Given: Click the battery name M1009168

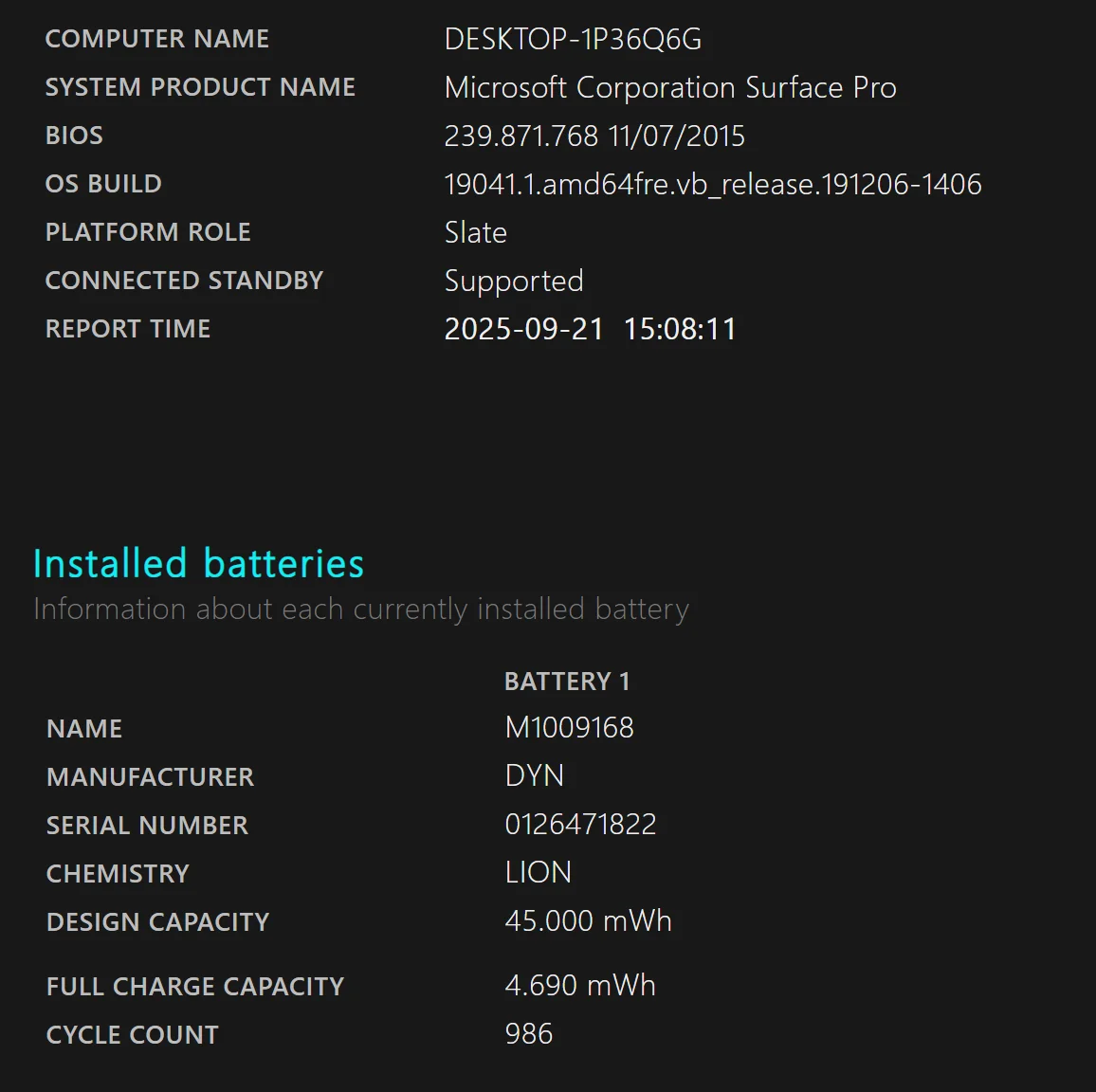Looking at the screenshot, I should click(569, 728).
